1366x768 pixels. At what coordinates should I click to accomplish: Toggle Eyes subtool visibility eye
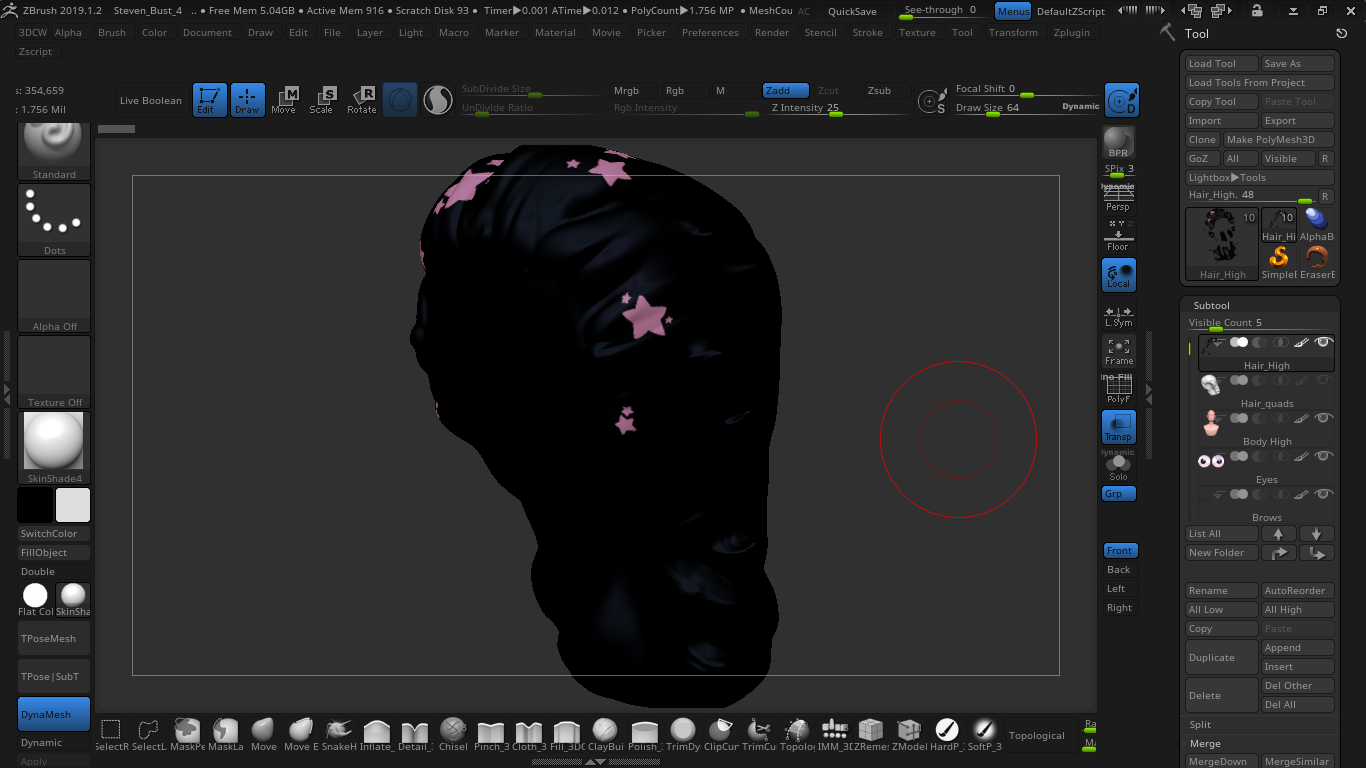[1324, 456]
